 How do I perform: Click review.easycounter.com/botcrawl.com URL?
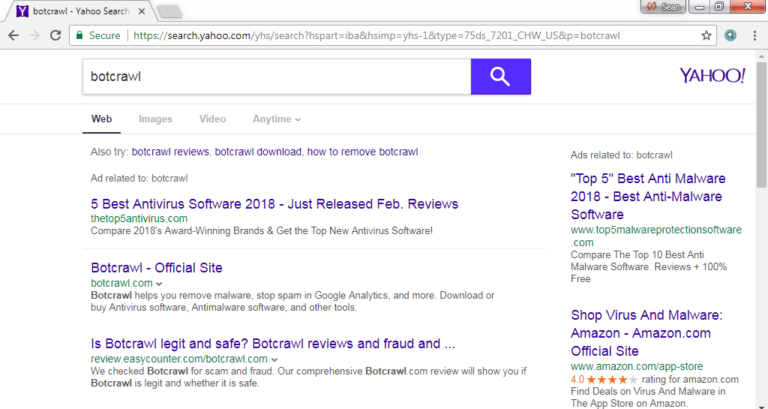click(x=179, y=359)
